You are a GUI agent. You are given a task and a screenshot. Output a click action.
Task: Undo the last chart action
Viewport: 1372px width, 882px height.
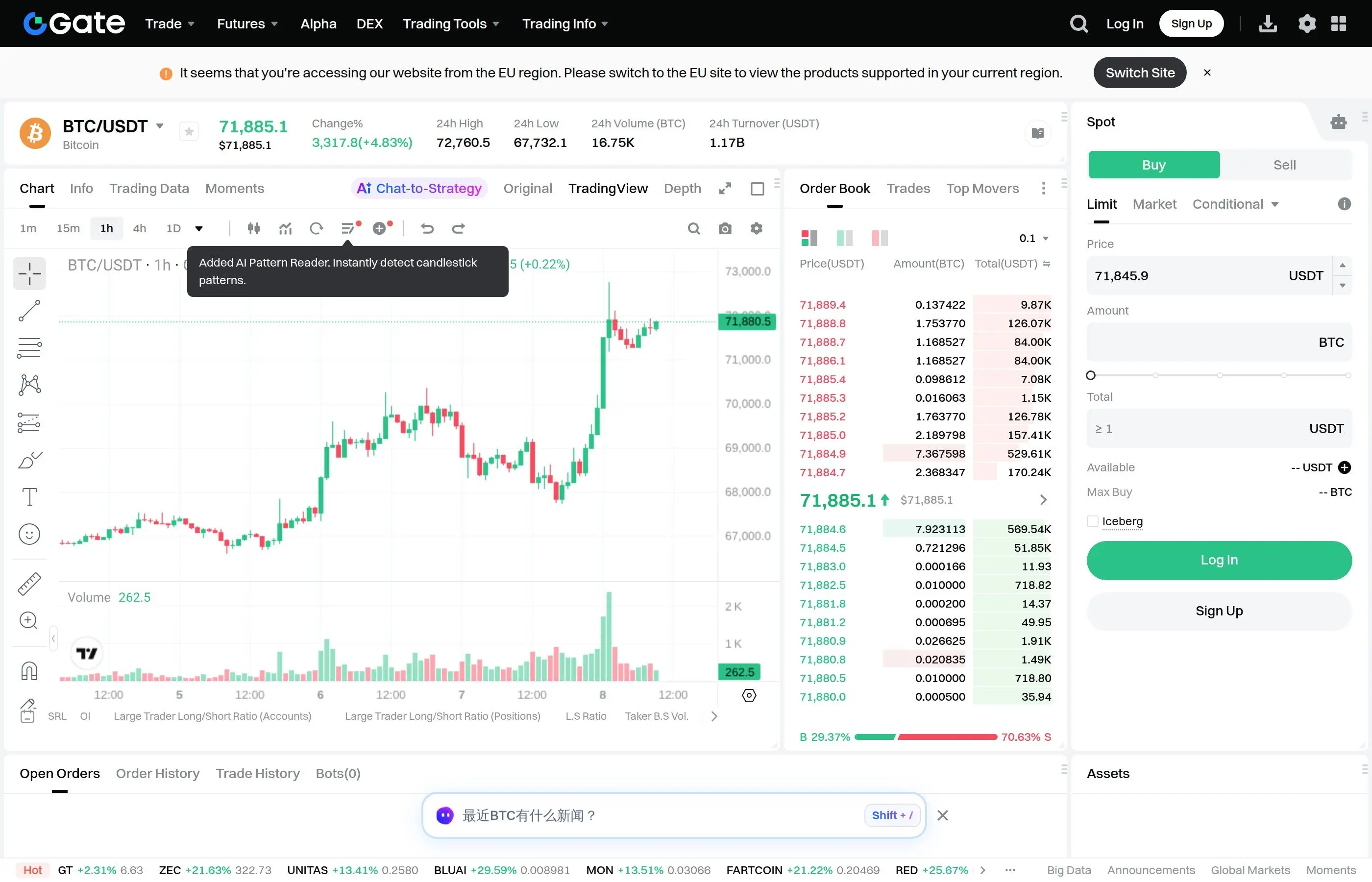427,228
